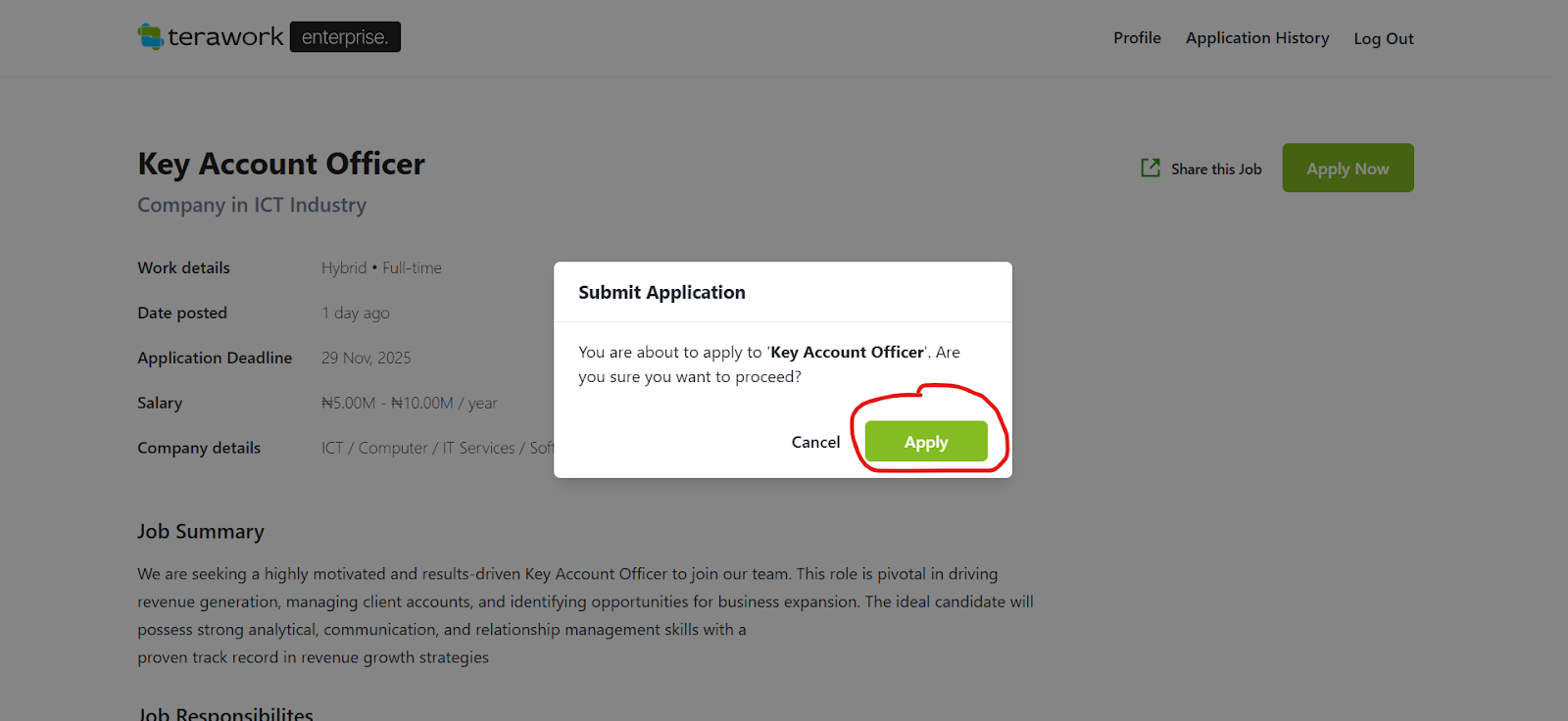This screenshot has height=721, width=1568.
Task: Open the Profile page
Action: point(1137,38)
